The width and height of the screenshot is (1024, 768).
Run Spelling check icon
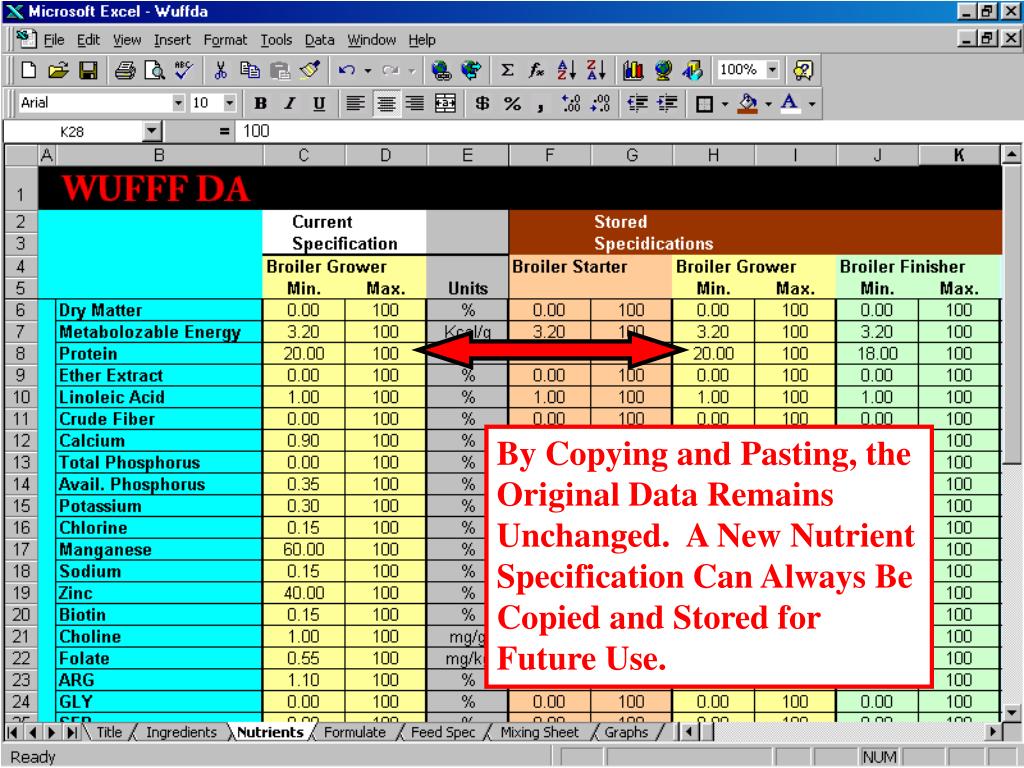tap(184, 70)
